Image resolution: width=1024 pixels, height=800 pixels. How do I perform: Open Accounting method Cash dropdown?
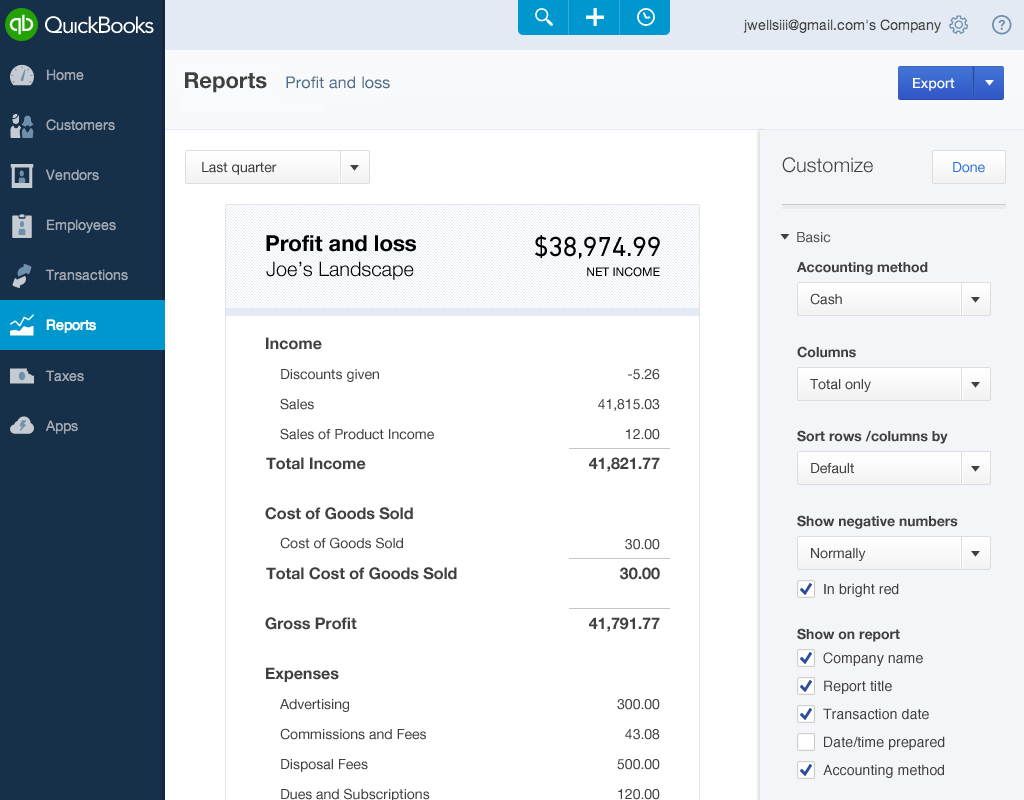(x=893, y=299)
